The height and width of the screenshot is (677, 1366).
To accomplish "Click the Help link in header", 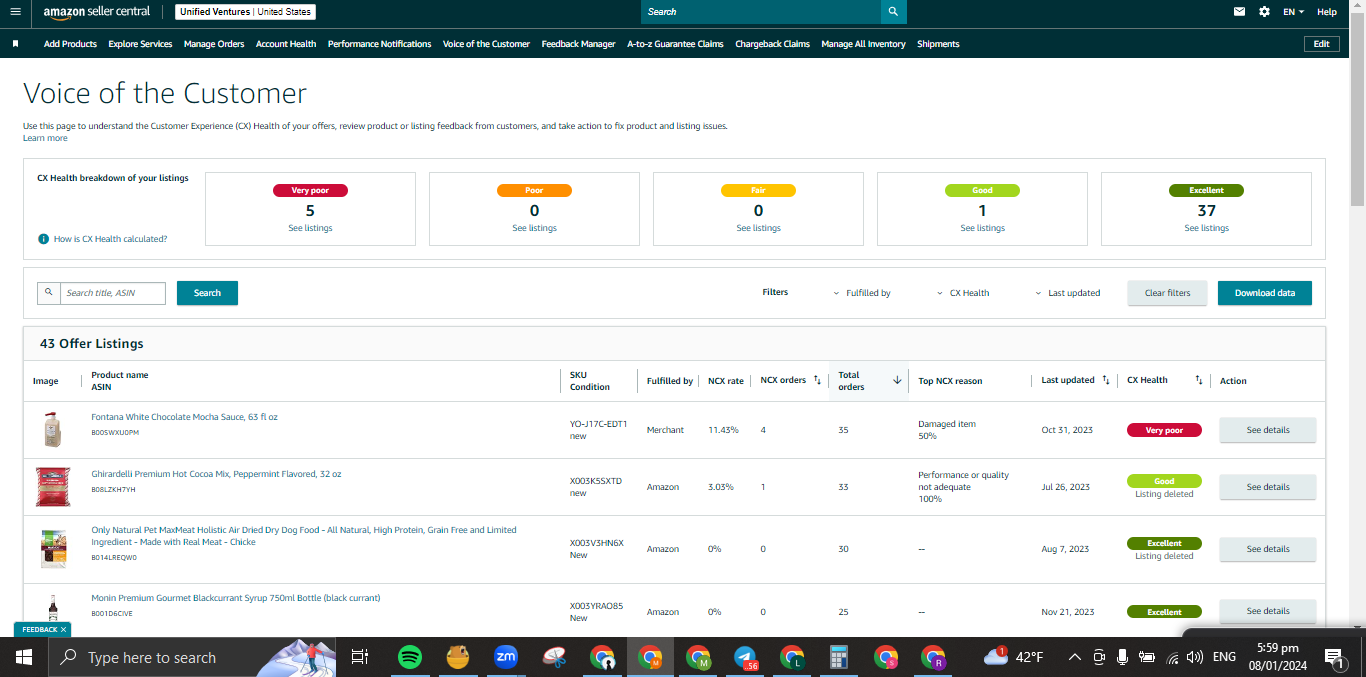I will tap(1327, 12).
